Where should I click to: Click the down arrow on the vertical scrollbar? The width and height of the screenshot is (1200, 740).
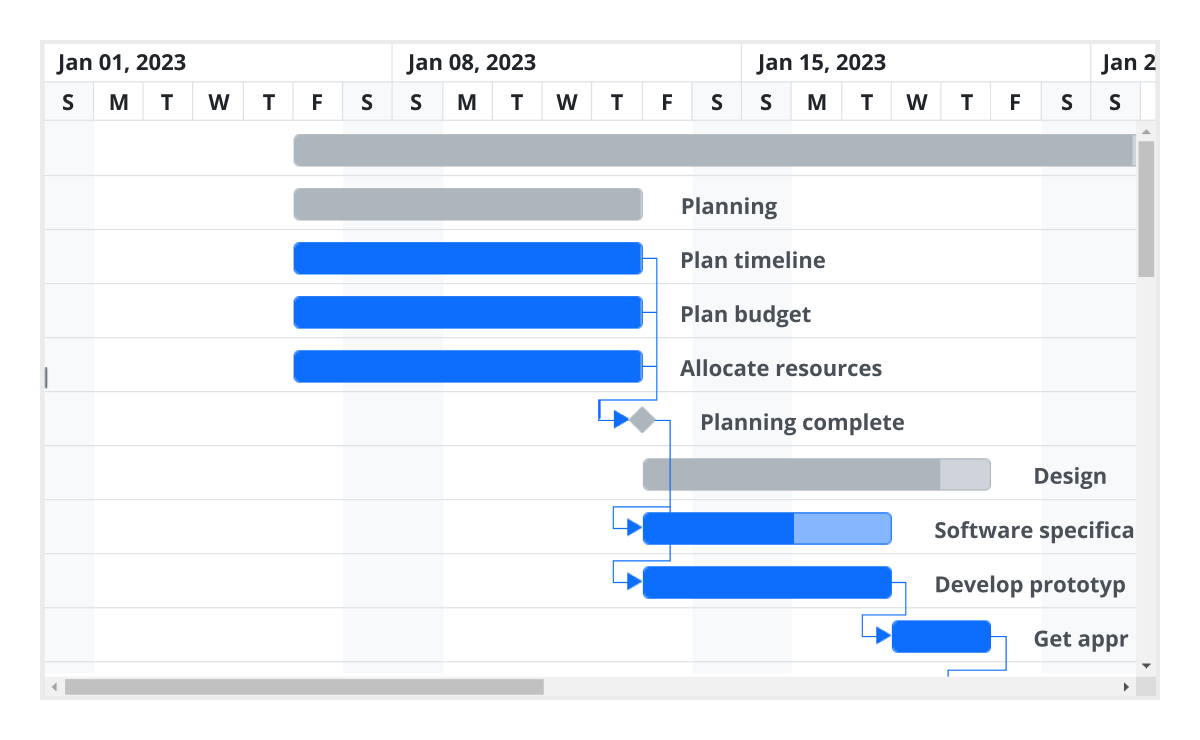(1146, 666)
